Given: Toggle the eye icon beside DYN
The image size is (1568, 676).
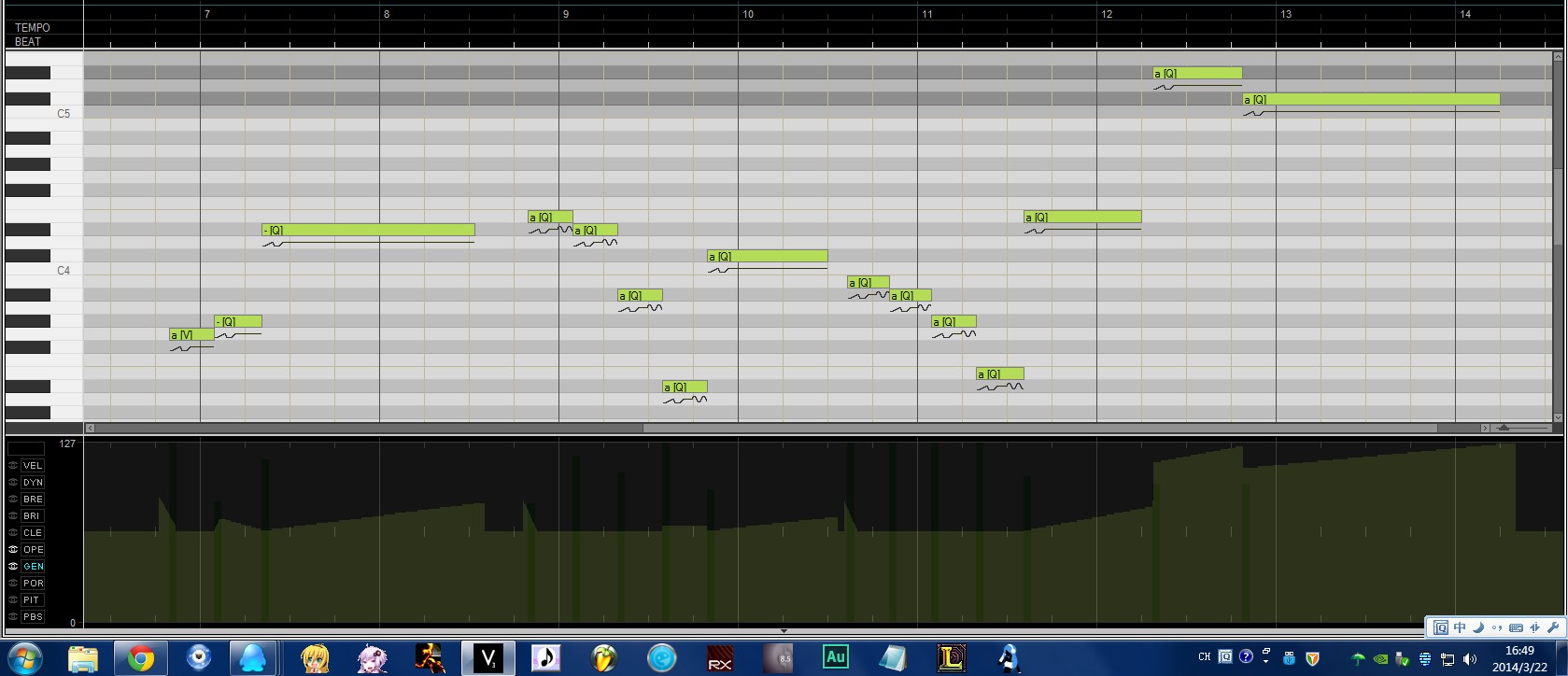Looking at the screenshot, I should click(x=13, y=482).
